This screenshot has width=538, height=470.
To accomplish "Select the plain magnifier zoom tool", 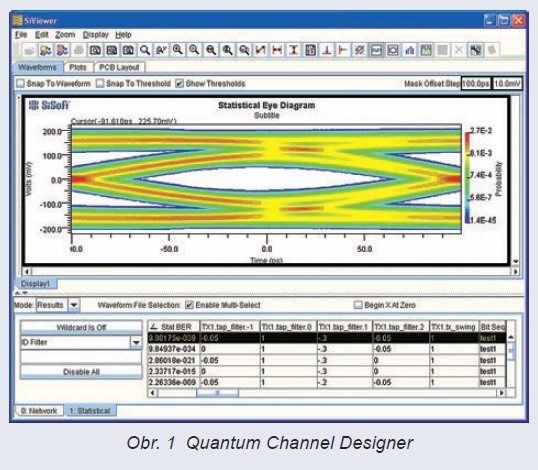I will (x=145, y=50).
